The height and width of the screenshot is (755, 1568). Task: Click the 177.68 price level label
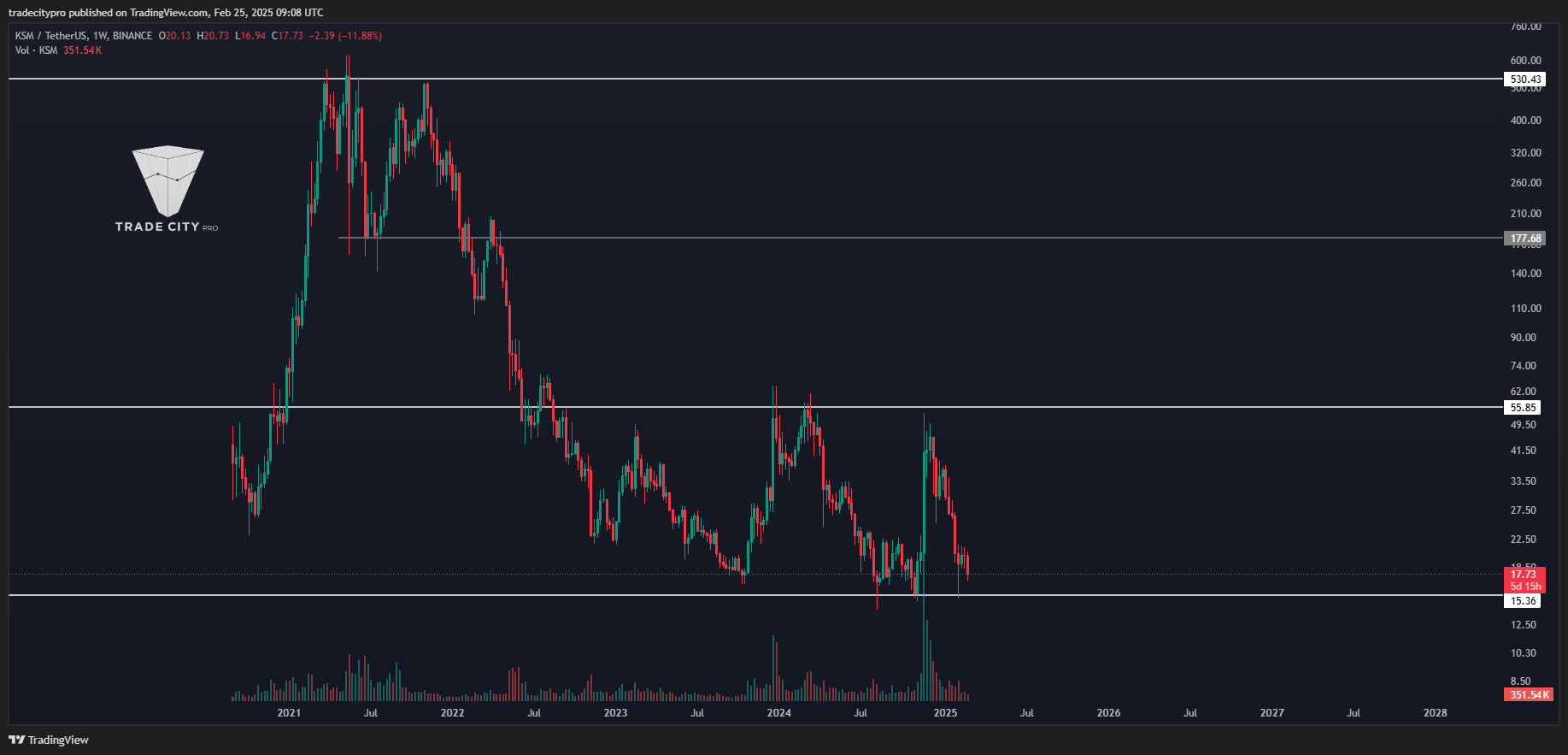1525,239
